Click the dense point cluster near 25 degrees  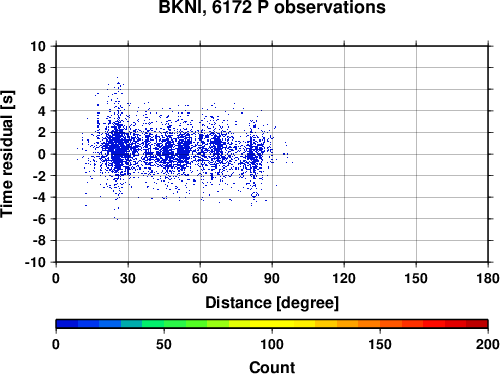117,147
